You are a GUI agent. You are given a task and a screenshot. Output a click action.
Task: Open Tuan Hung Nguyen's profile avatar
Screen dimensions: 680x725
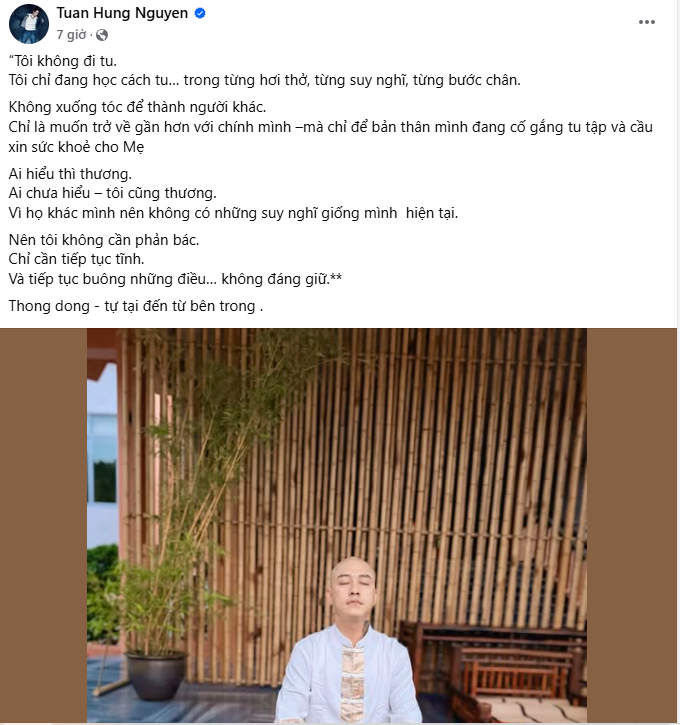tap(29, 24)
